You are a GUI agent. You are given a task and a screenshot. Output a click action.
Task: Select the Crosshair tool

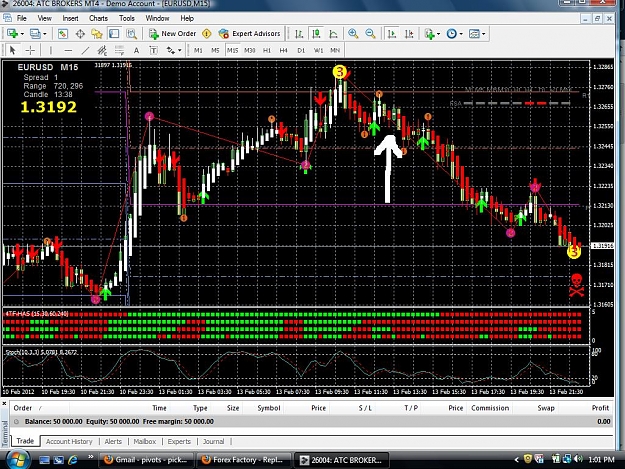click(30, 50)
